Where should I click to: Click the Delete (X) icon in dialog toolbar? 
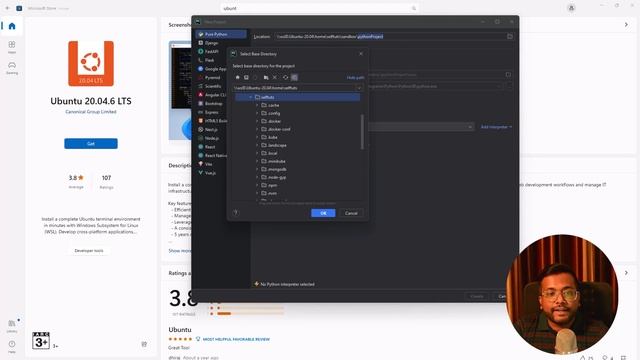click(275, 77)
